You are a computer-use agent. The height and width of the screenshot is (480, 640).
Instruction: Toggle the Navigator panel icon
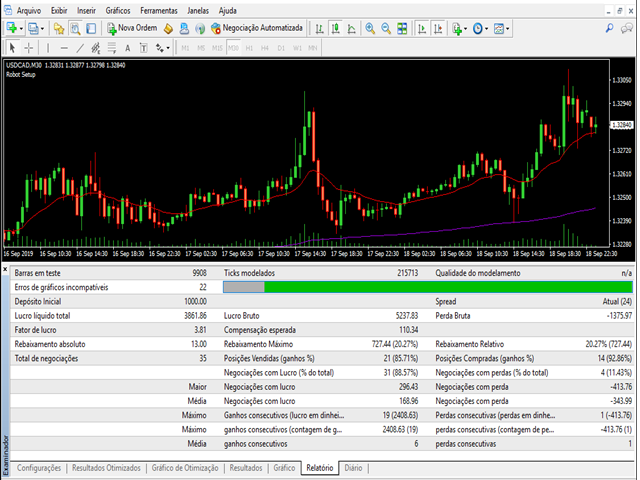click(91, 28)
